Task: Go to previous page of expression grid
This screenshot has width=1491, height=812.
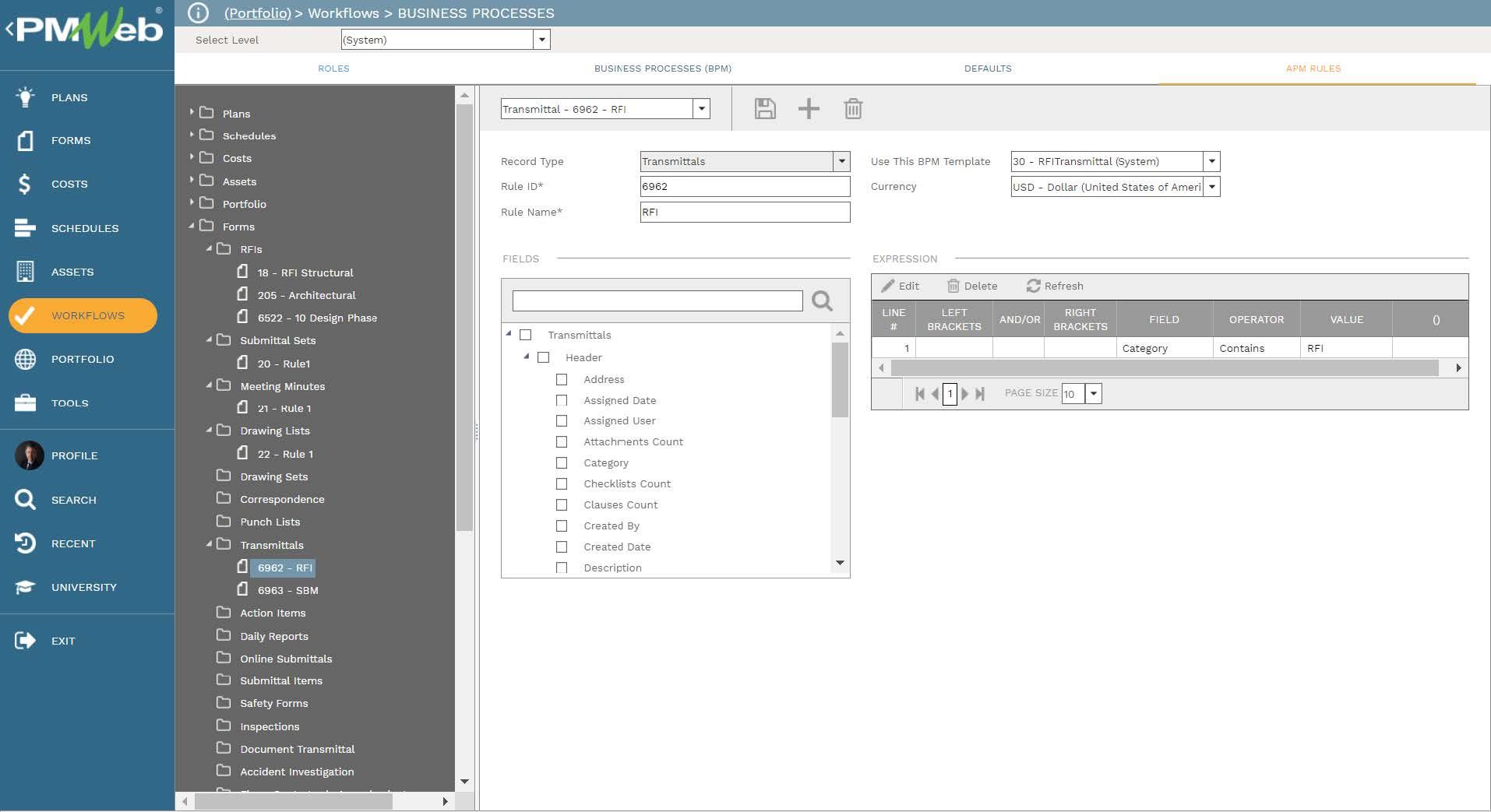Action: point(935,394)
